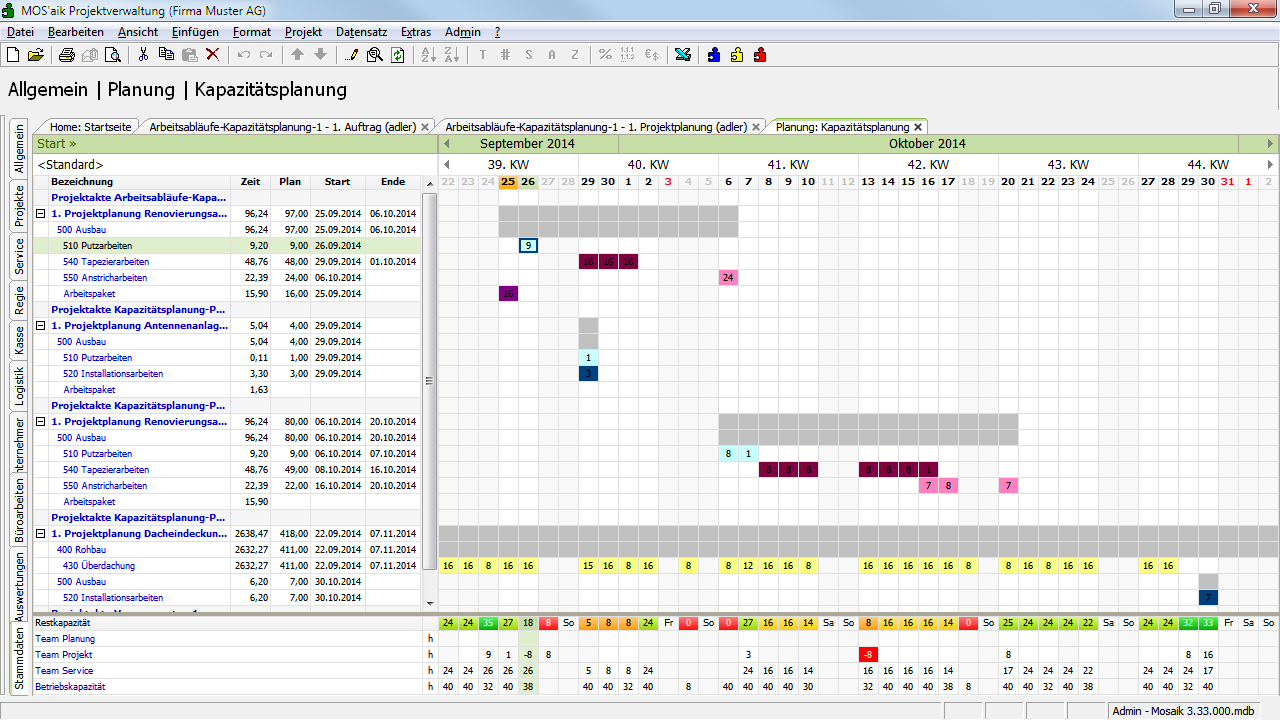Switch to the 1. Projektplanung (adler) tab

596,127
